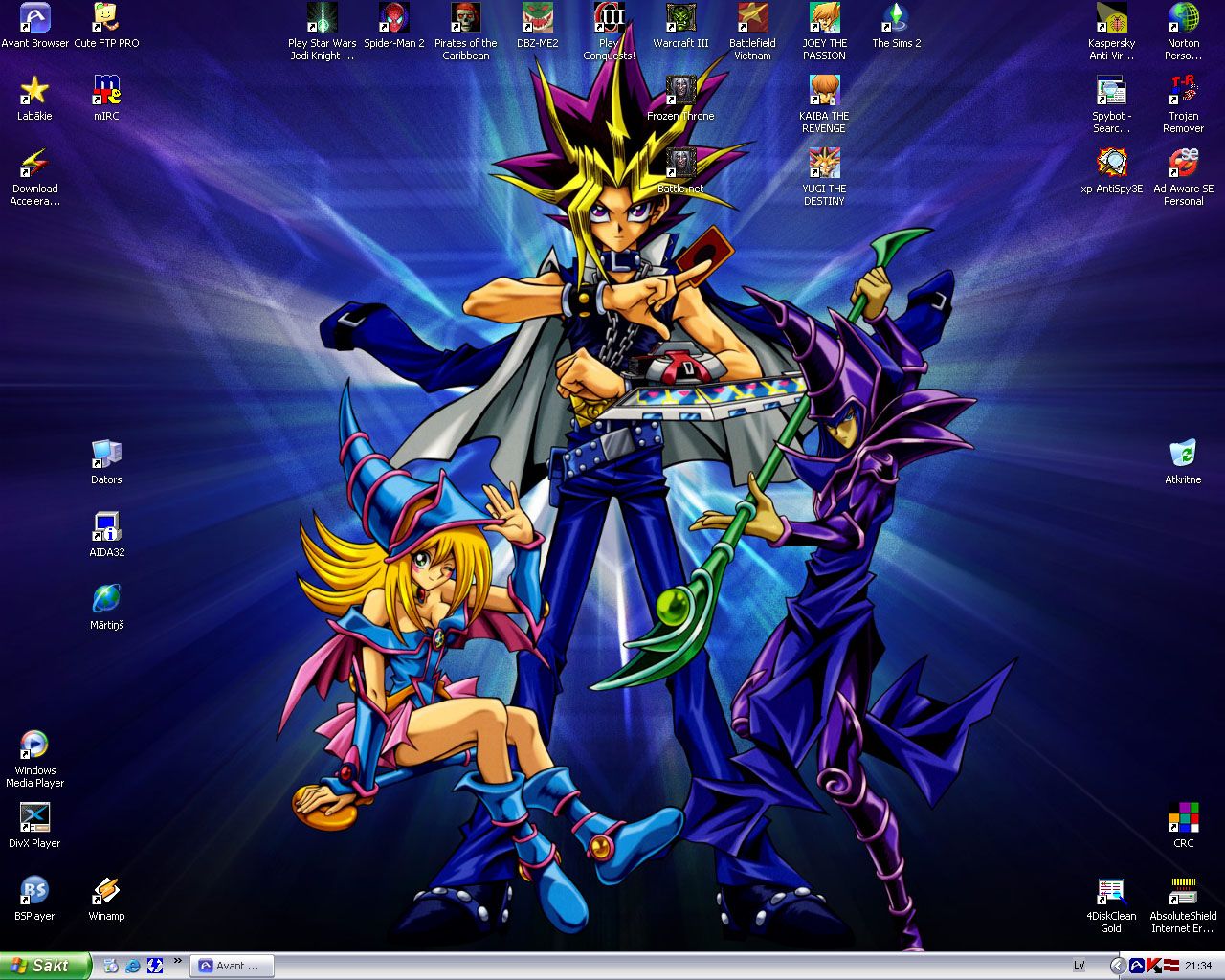Open the Avant Browser desktop shortcut
Image resolution: width=1225 pixels, height=980 pixels.
[35, 26]
